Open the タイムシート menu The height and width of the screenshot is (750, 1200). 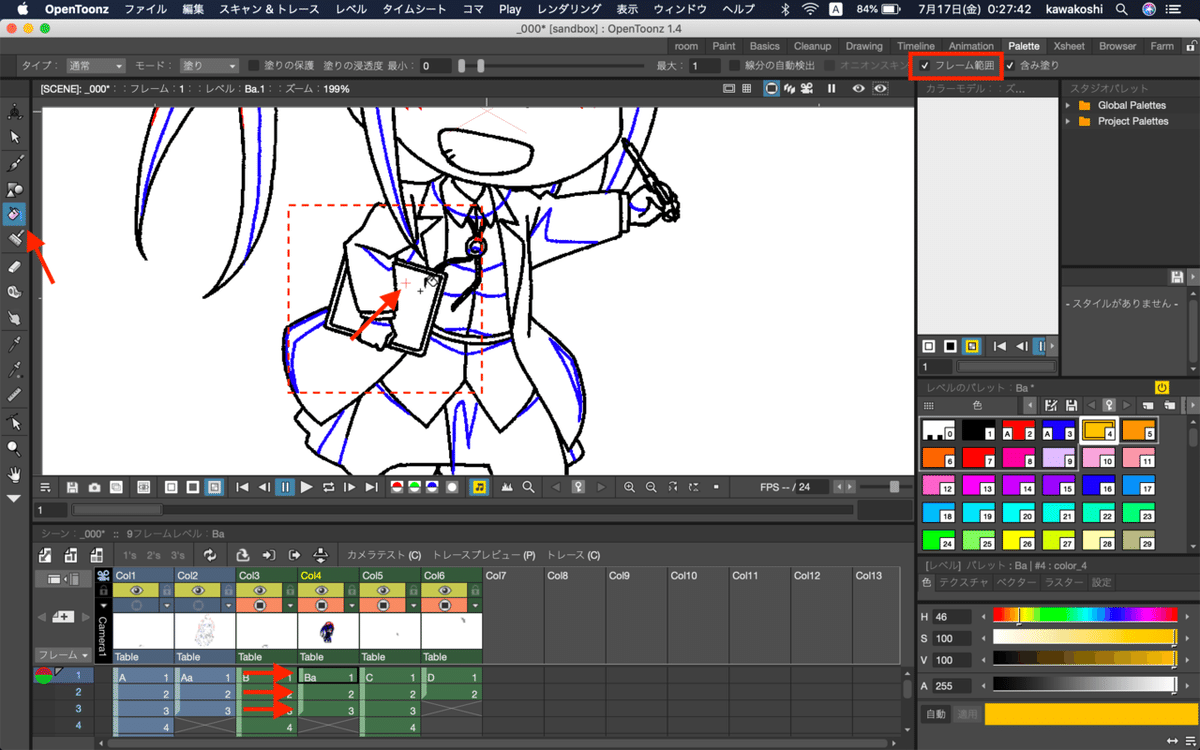click(415, 9)
